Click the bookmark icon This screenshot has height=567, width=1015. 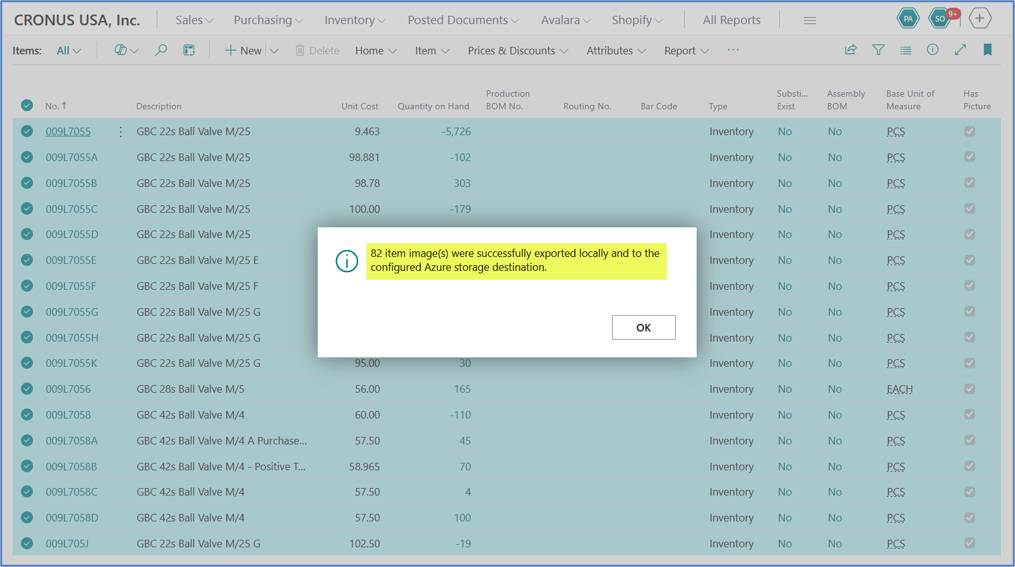tap(987, 49)
